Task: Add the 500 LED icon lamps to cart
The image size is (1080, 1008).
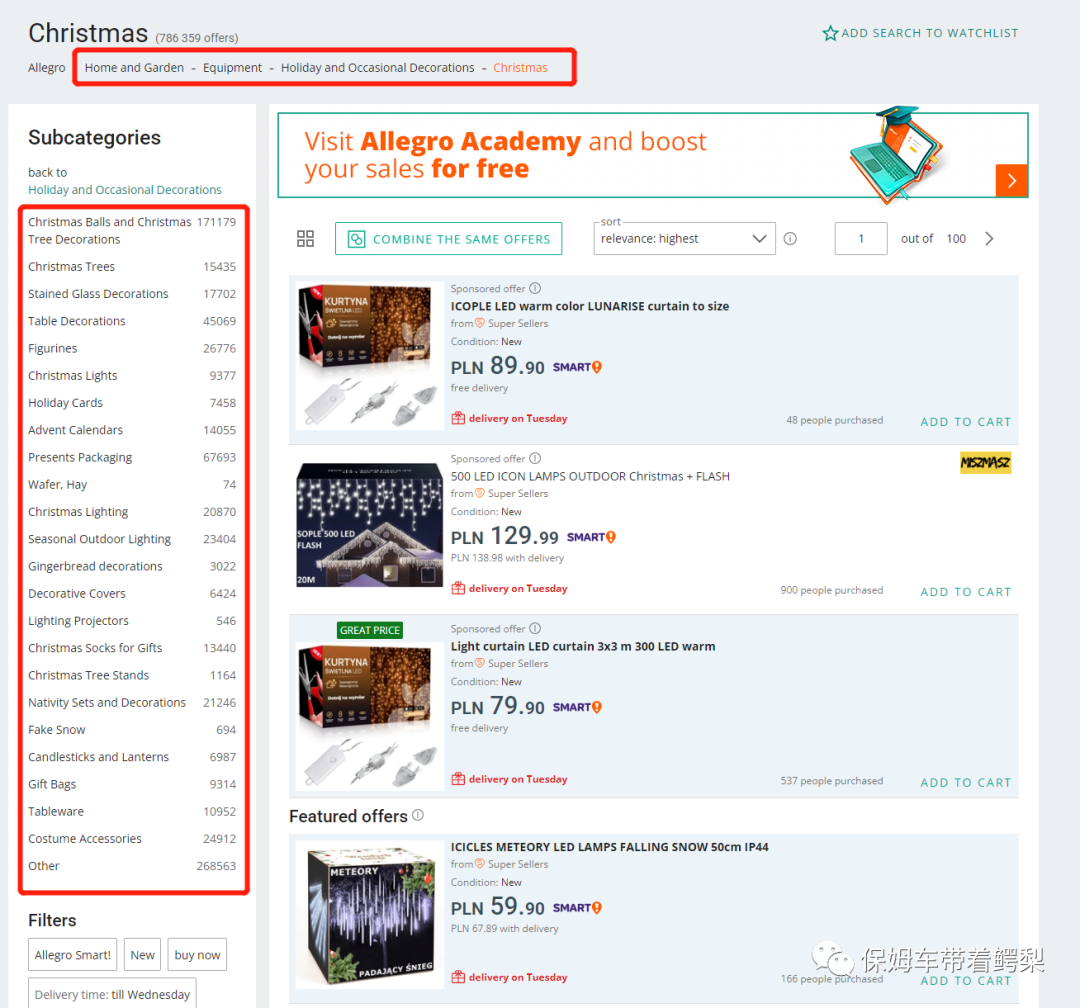Action: point(965,591)
